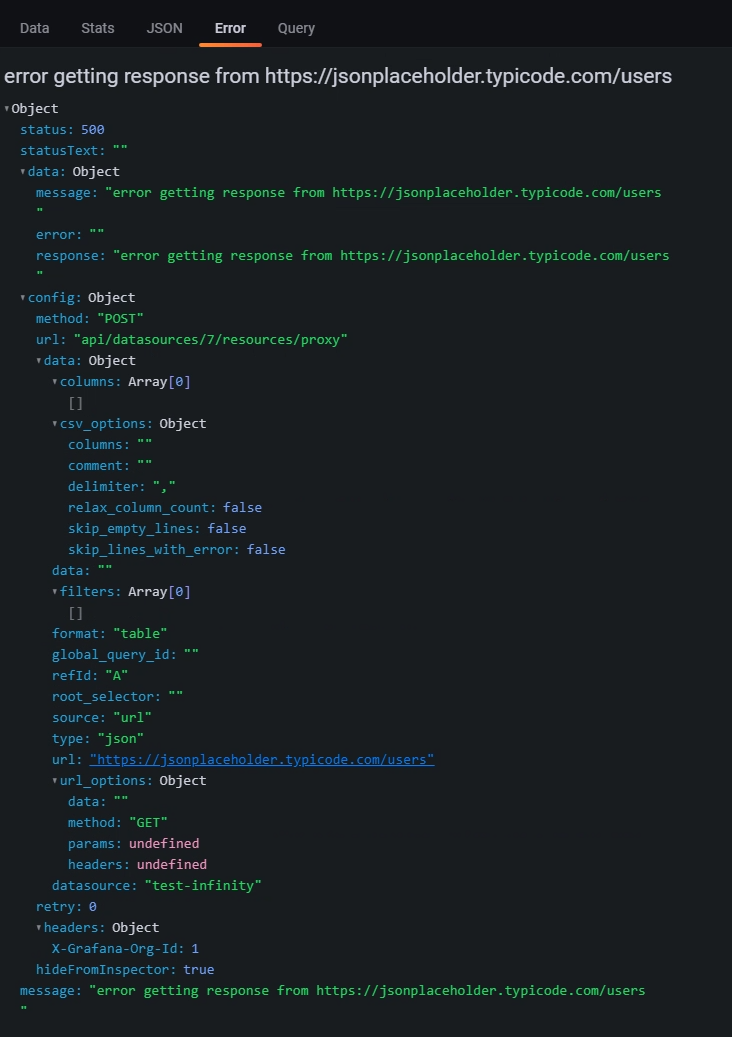Click the headers: undefined row
Viewport: 732px width, 1037px height.
(x=138, y=864)
